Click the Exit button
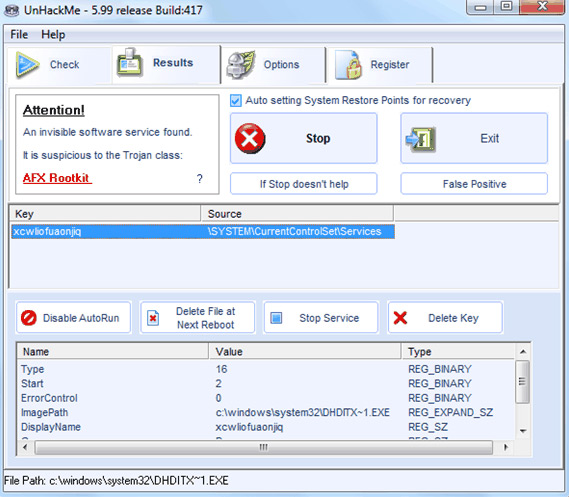Viewport: 569px width, 497px height. (x=474, y=138)
